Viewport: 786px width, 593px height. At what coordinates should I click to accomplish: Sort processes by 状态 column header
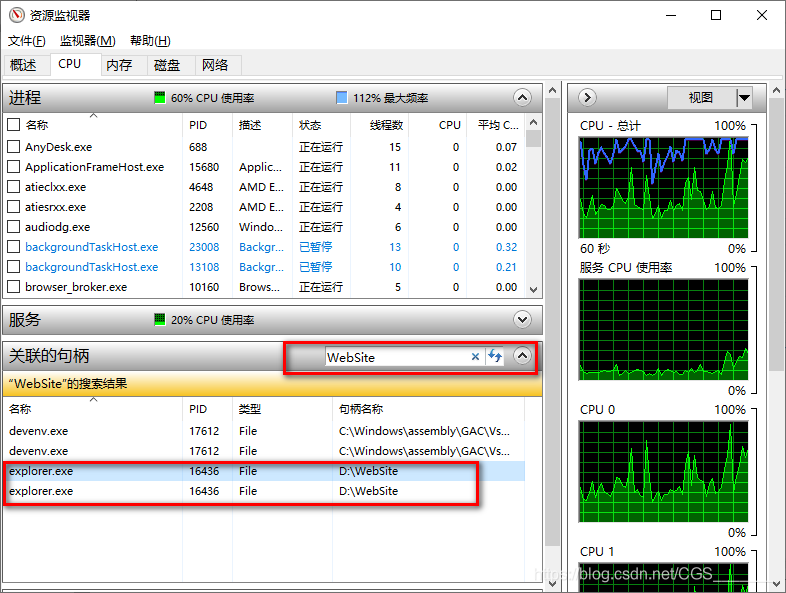pyautogui.click(x=321, y=125)
